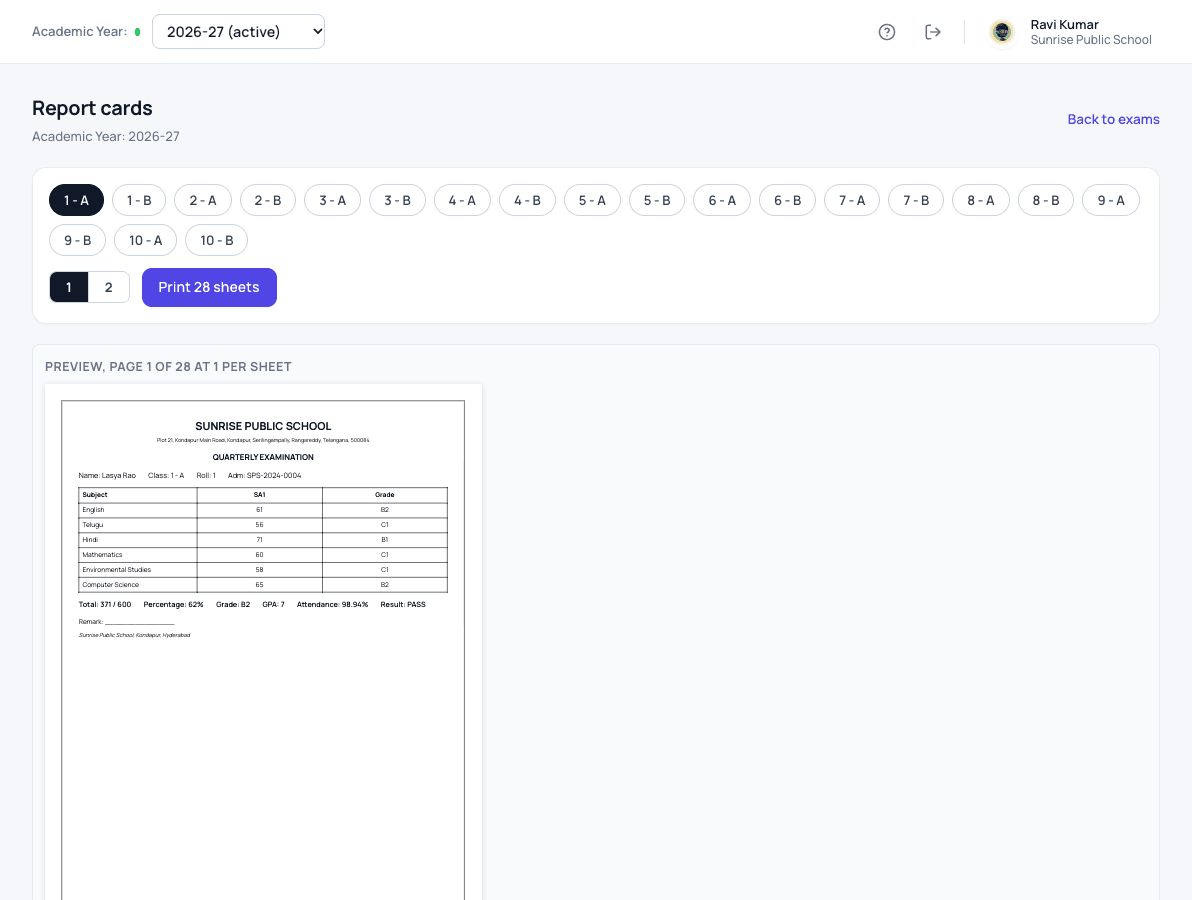Pick class 9 - A
Image resolution: width=1192 pixels, height=900 pixels.
click(1111, 200)
